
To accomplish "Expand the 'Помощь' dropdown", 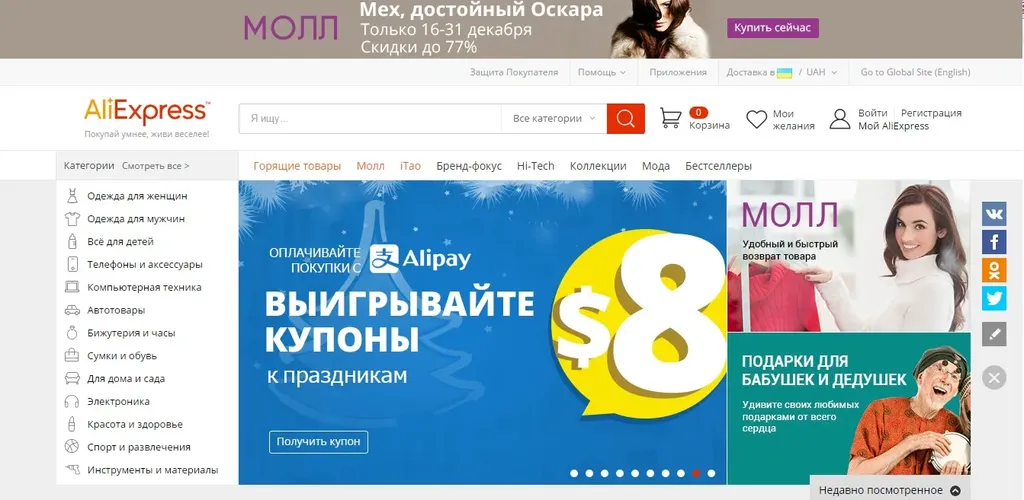I will click(x=601, y=72).
